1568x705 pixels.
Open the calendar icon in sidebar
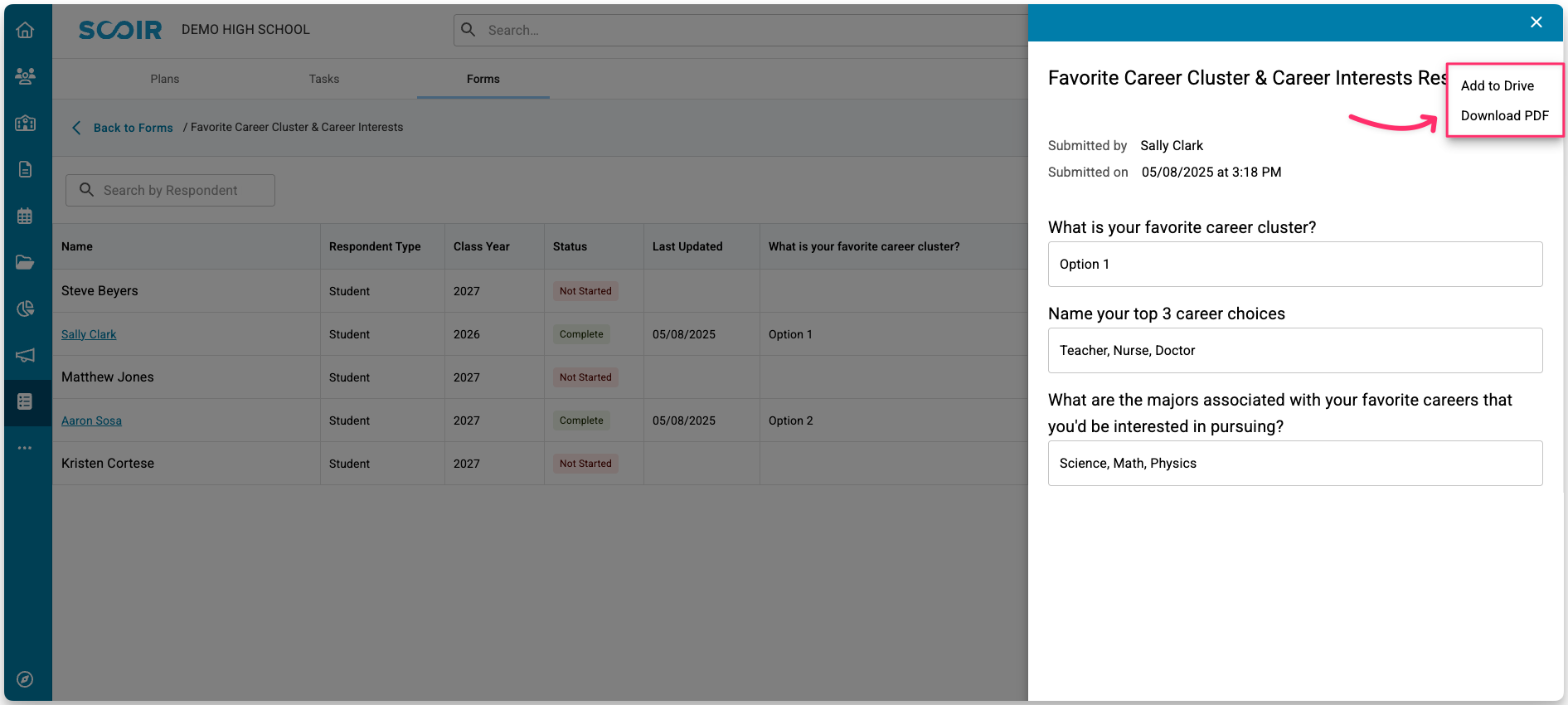click(25, 216)
